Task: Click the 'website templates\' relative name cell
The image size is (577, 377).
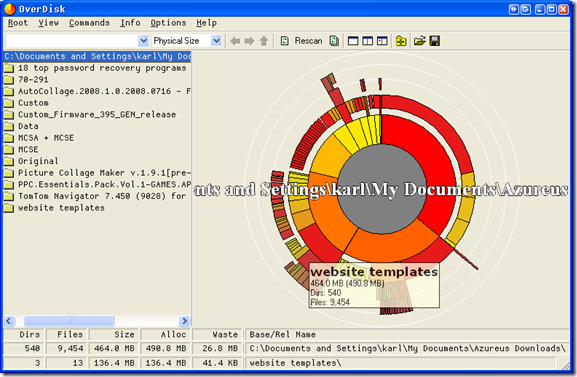Action: tap(400, 363)
